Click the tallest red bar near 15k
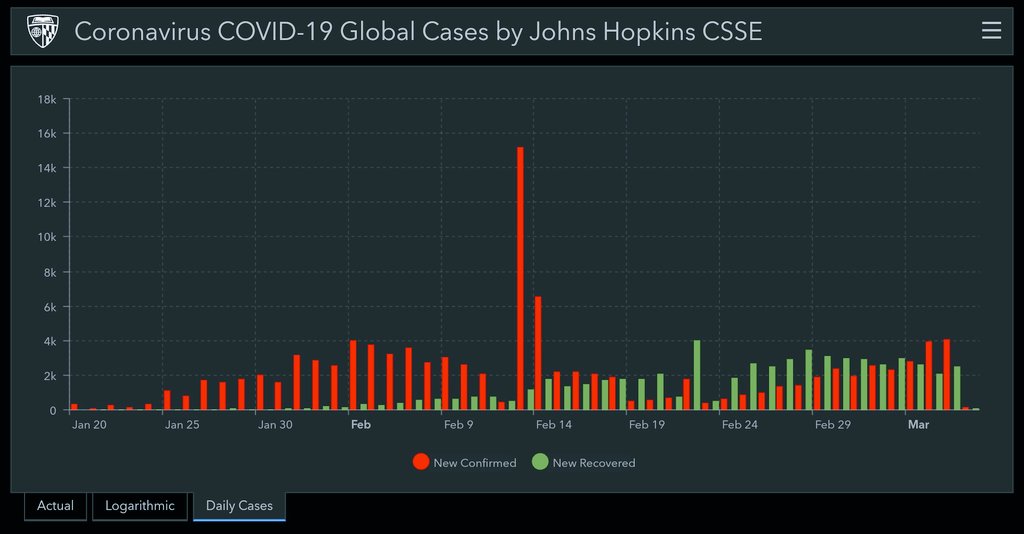Screen dimensions: 1024x534 pyautogui.click(x=520, y=279)
